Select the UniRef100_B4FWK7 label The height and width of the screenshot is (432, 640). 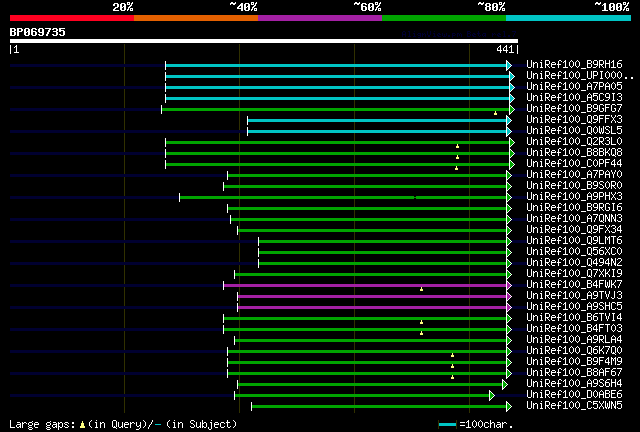point(574,285)
